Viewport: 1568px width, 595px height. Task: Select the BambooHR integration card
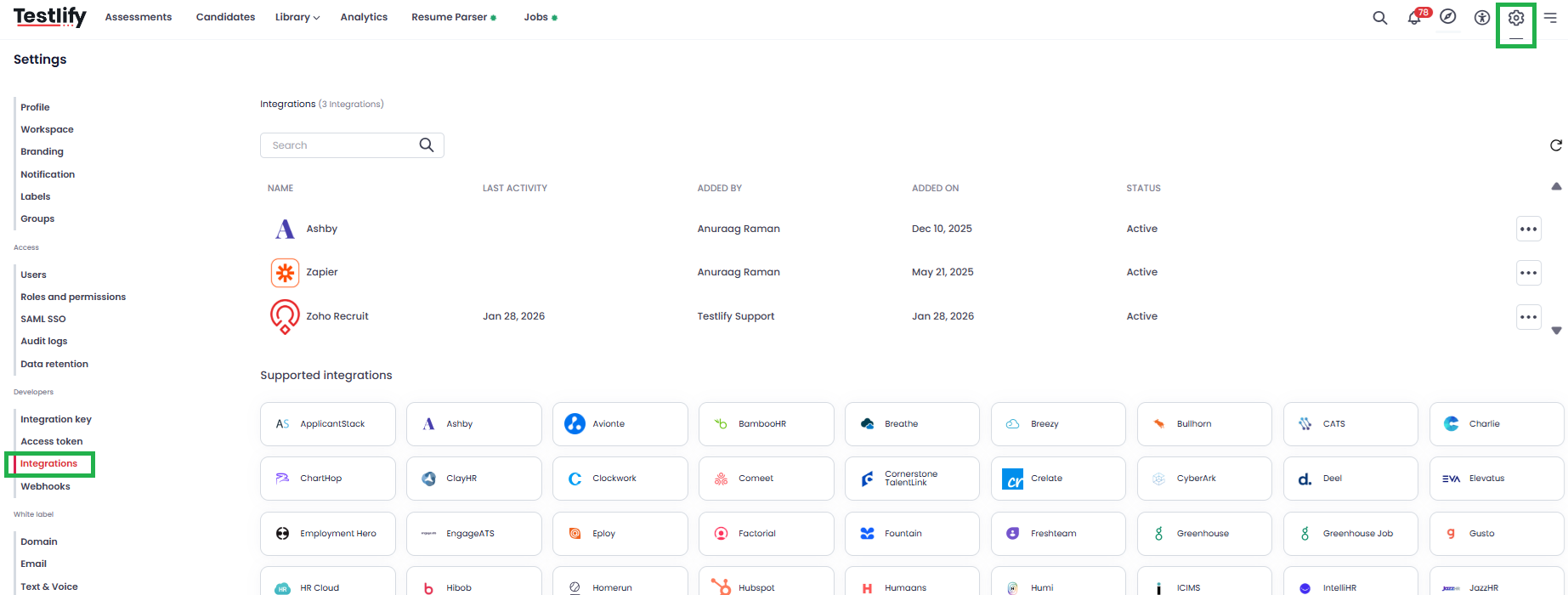tap(767, 424)
